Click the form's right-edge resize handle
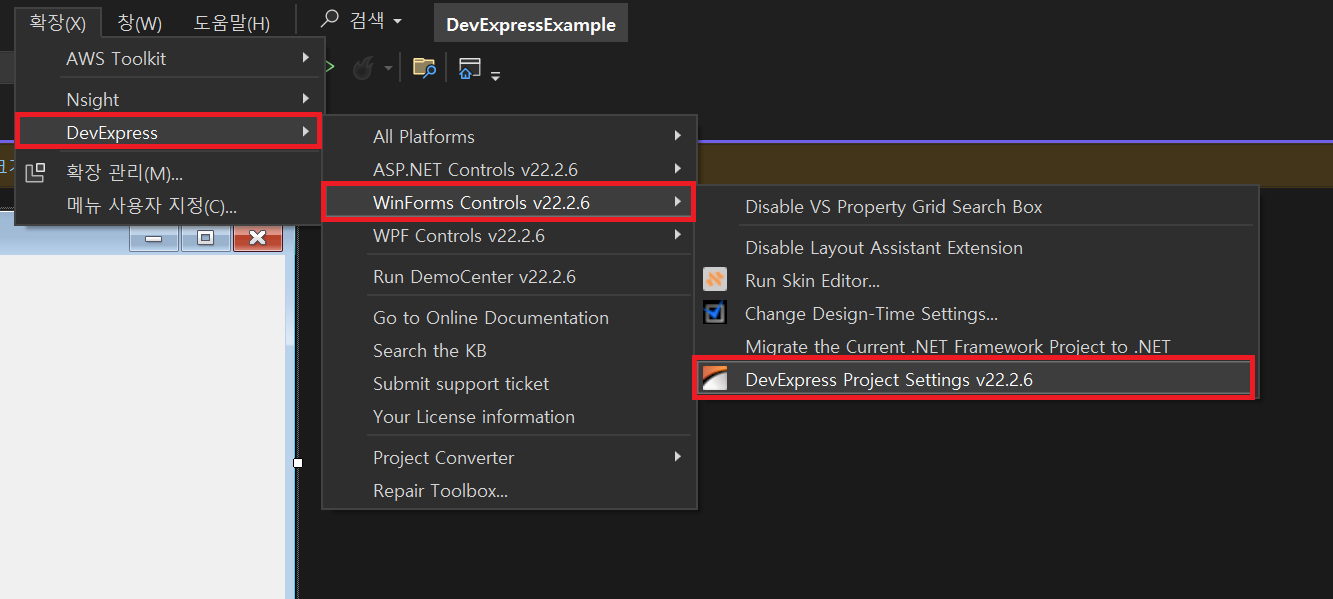 pos(297,463)
